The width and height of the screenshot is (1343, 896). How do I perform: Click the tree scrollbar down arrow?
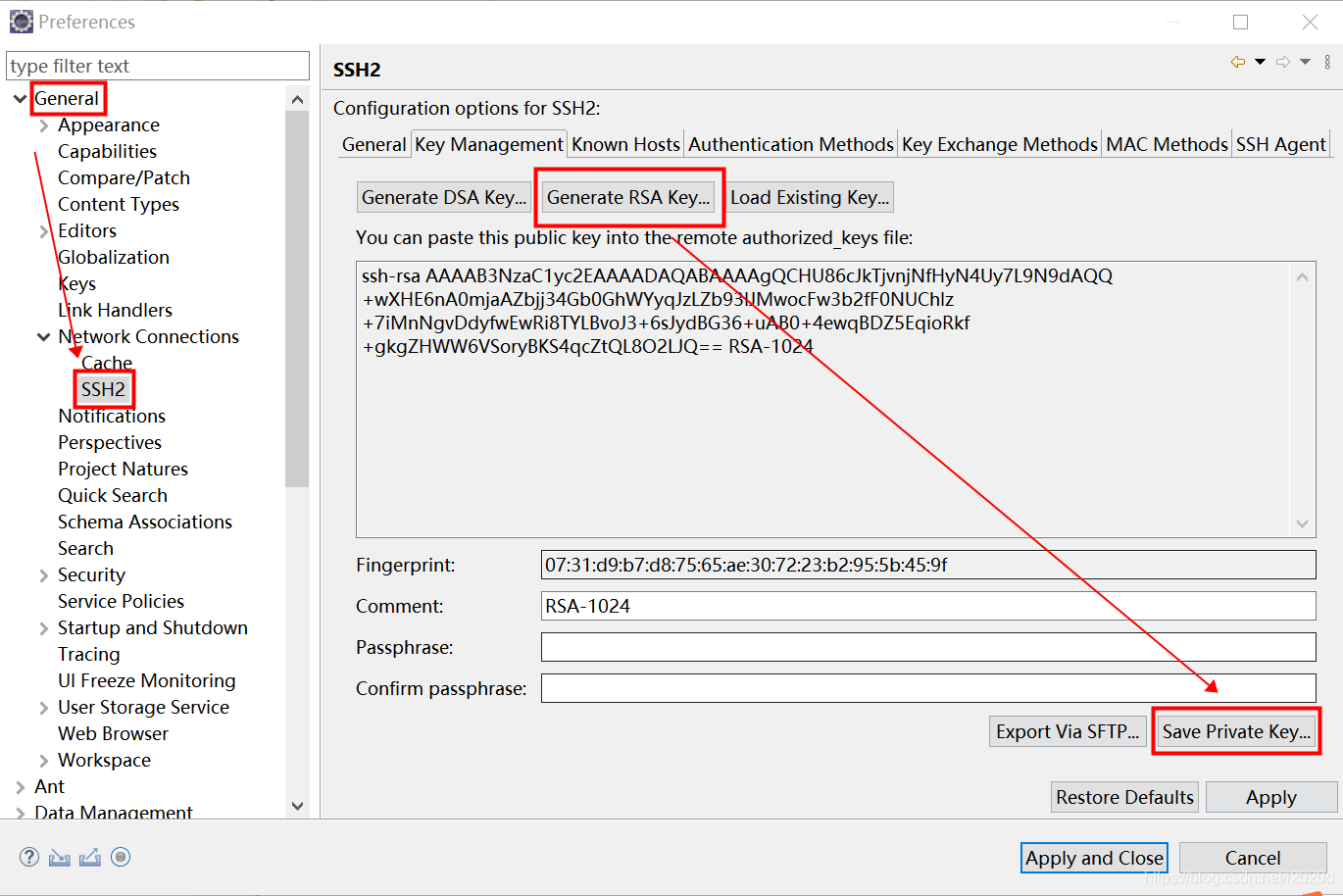(298, 806)
